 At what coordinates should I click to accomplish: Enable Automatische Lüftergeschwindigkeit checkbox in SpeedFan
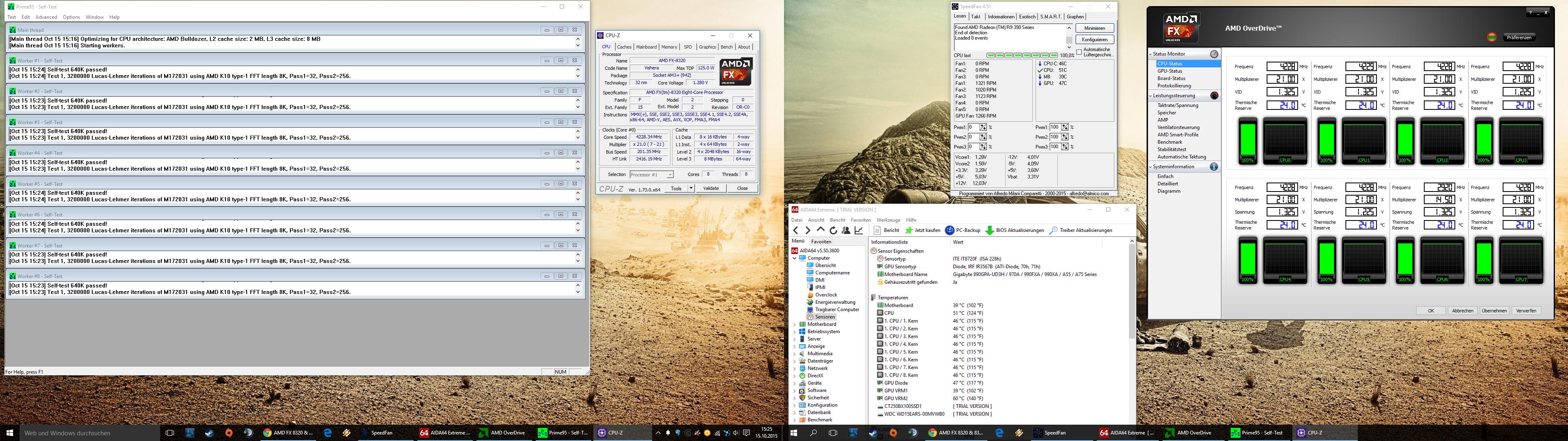1079,52
